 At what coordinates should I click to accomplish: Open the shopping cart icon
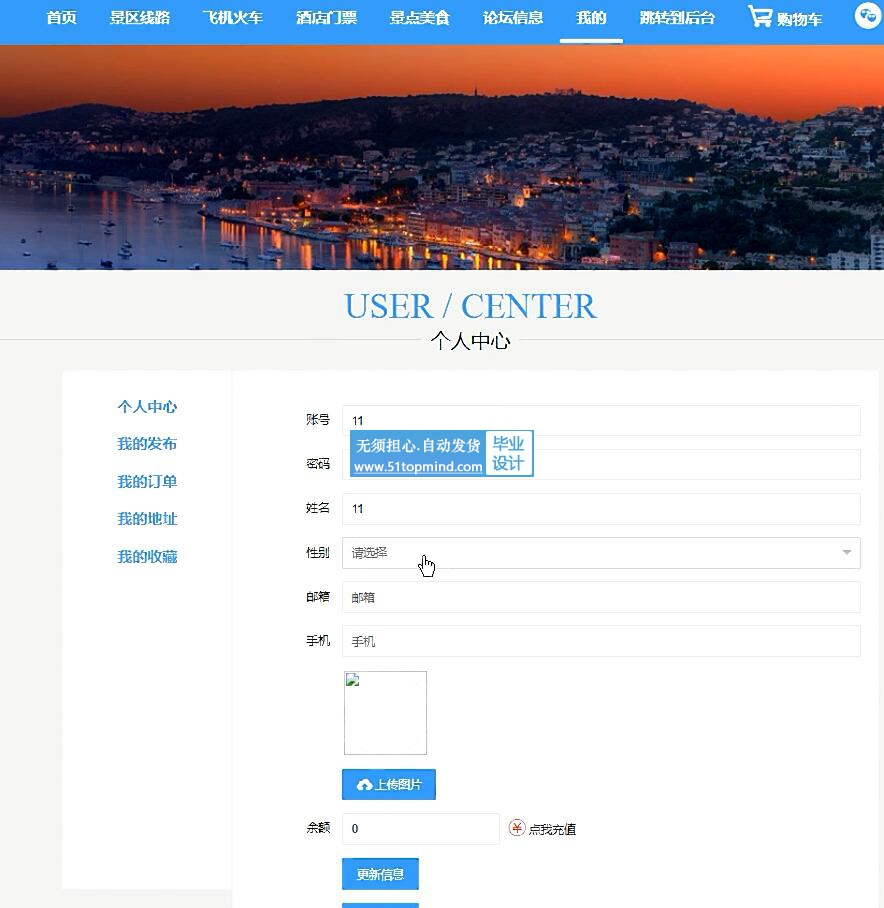click(760, 16)
